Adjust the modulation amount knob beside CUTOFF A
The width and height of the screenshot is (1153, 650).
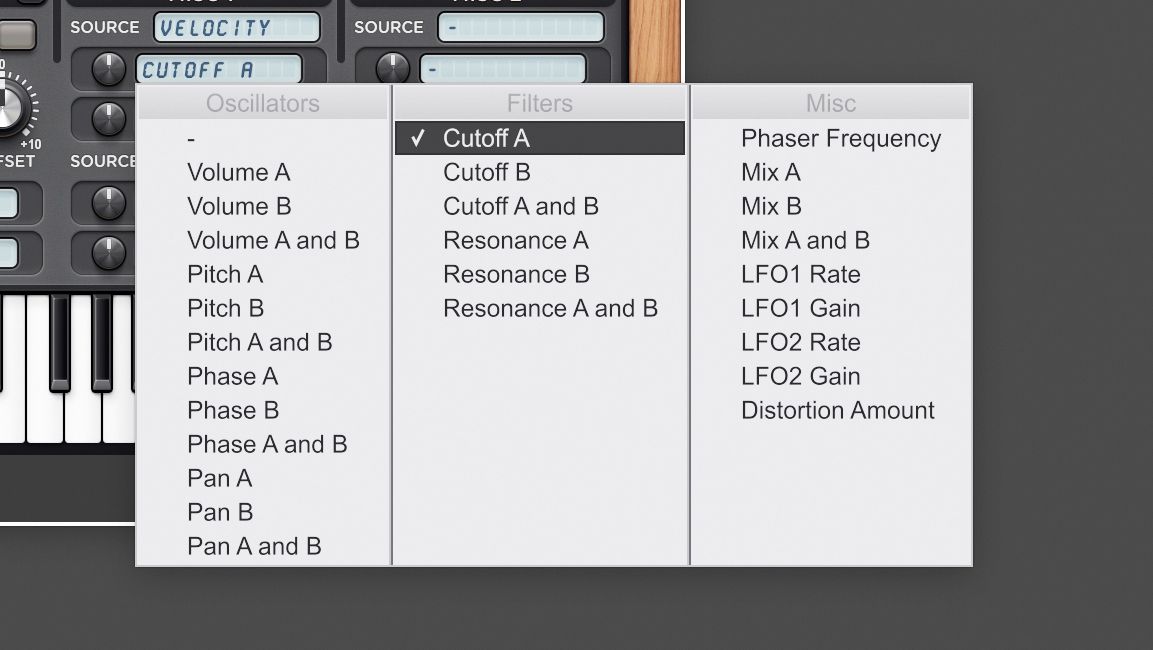click(110, 68)
